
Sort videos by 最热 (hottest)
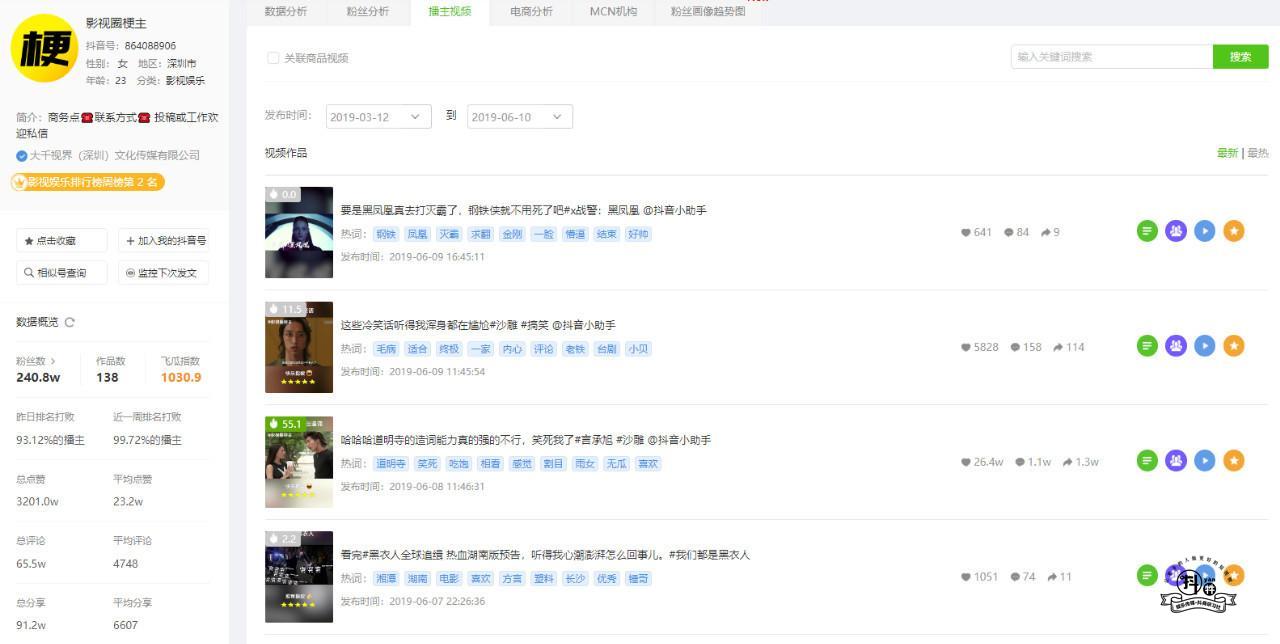pos(1258,153)
